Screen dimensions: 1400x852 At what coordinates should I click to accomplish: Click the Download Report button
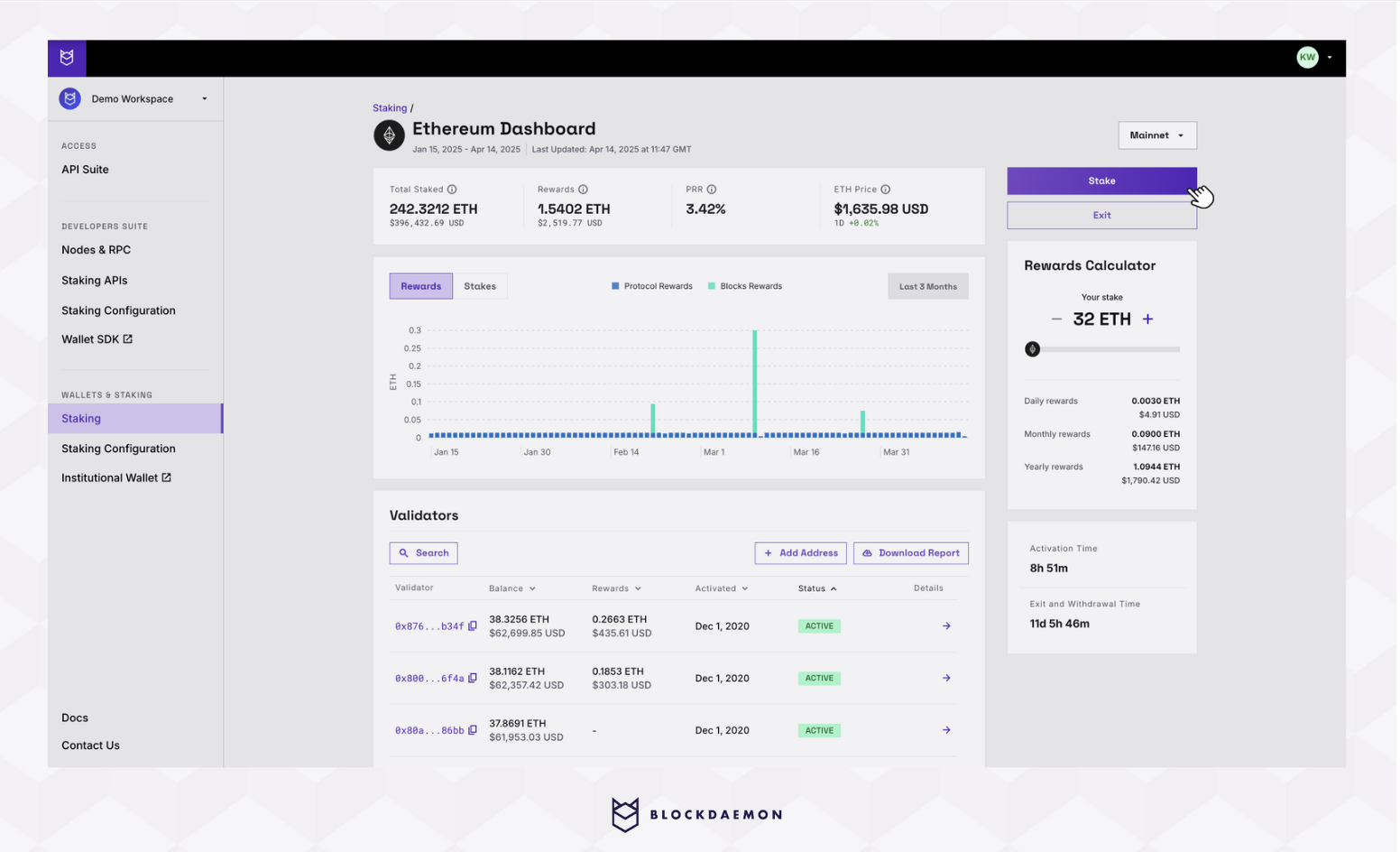pos(910,553)
